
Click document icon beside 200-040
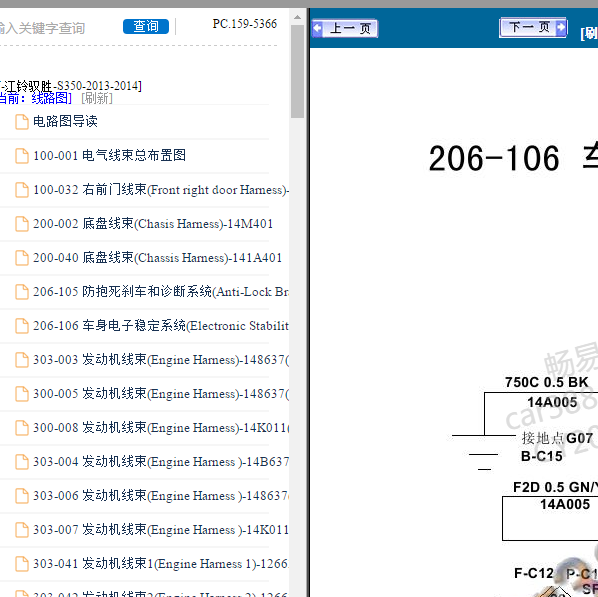(x=22, y=257)
